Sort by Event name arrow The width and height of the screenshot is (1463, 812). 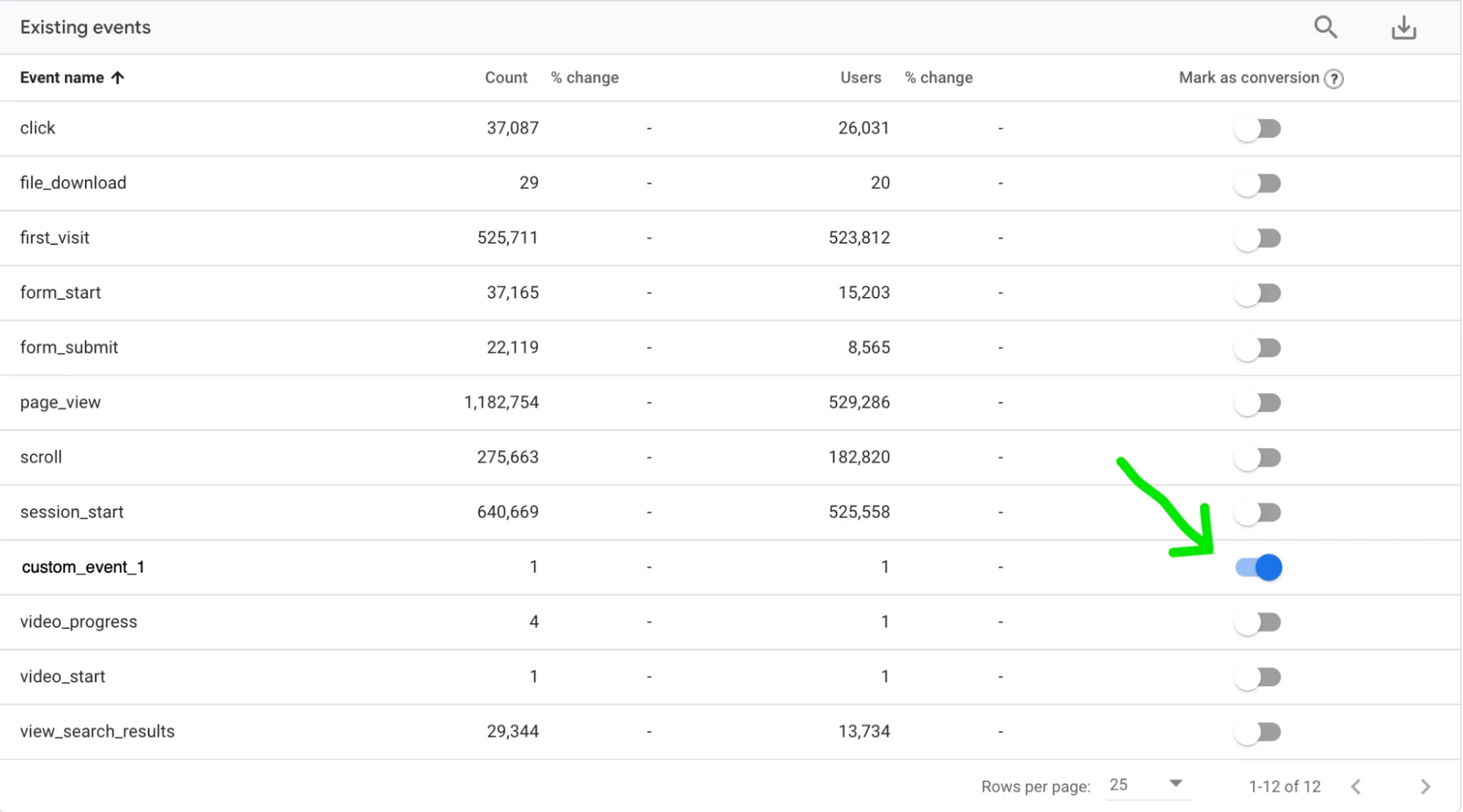click(x=118, y=78)
